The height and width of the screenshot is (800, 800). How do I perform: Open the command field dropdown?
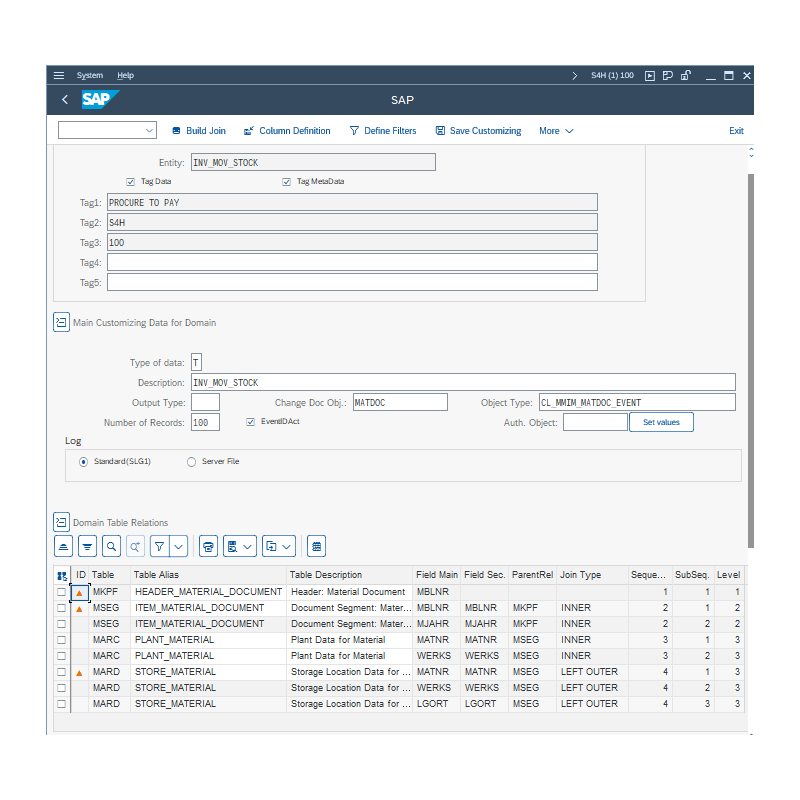[150, 131]
